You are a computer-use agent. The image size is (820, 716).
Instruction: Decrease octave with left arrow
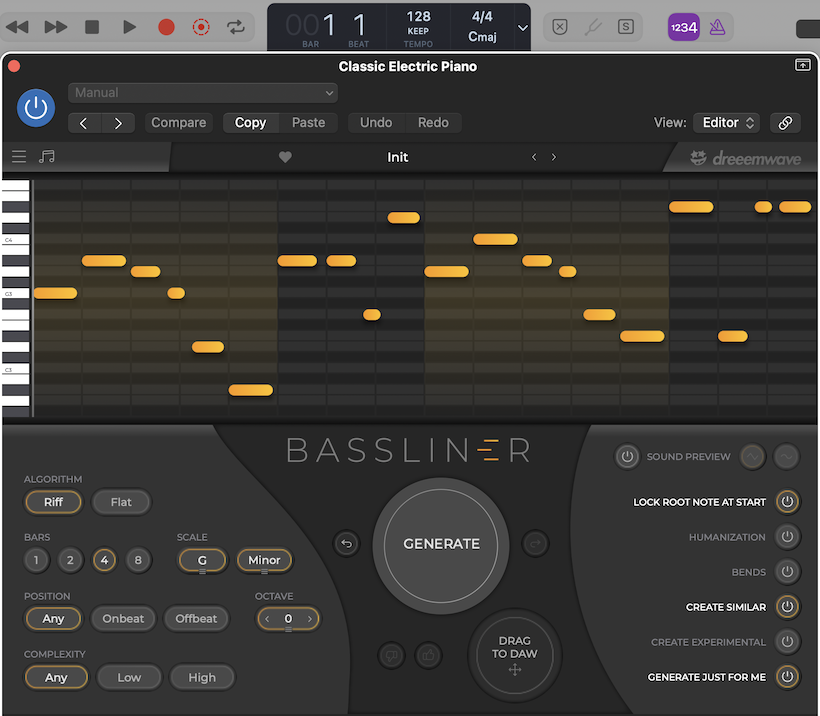pos(267,619)
